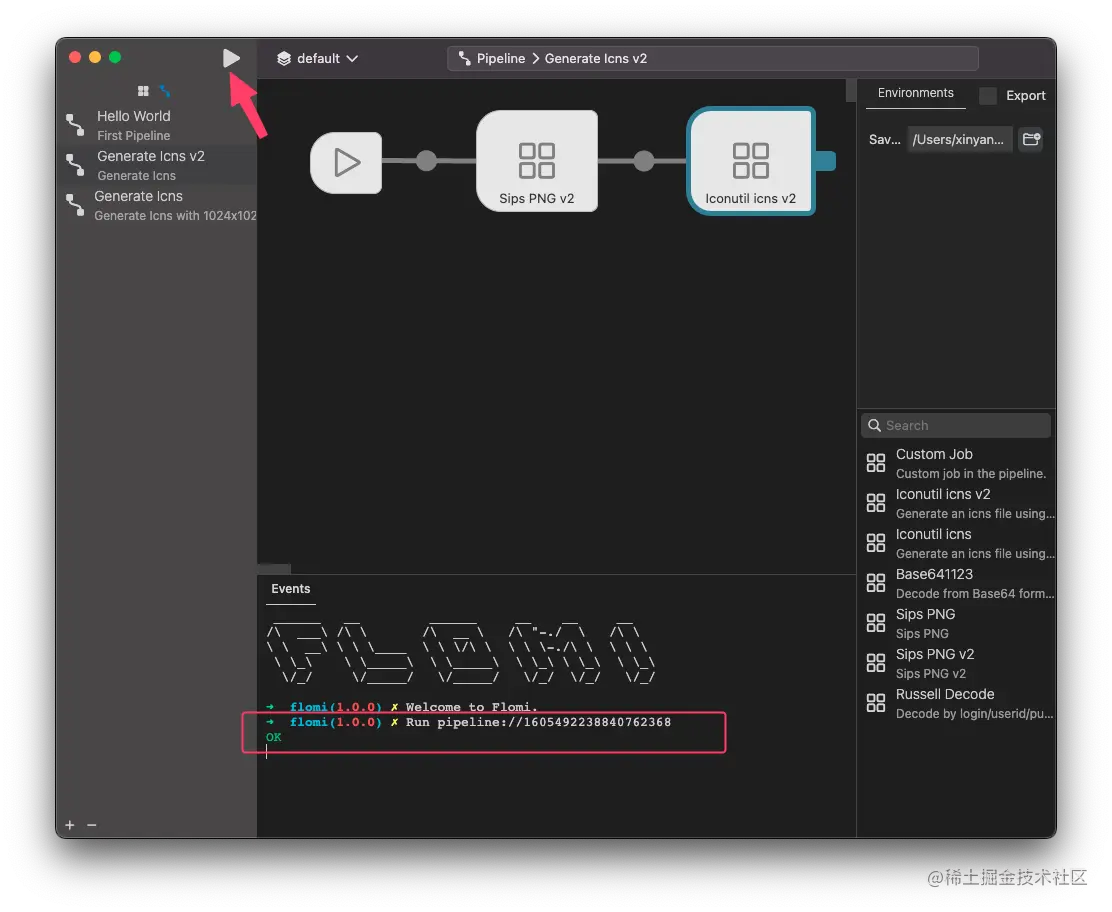Click the Hello World pipeline icon
1112x912 pixels.
pos(75,125)
